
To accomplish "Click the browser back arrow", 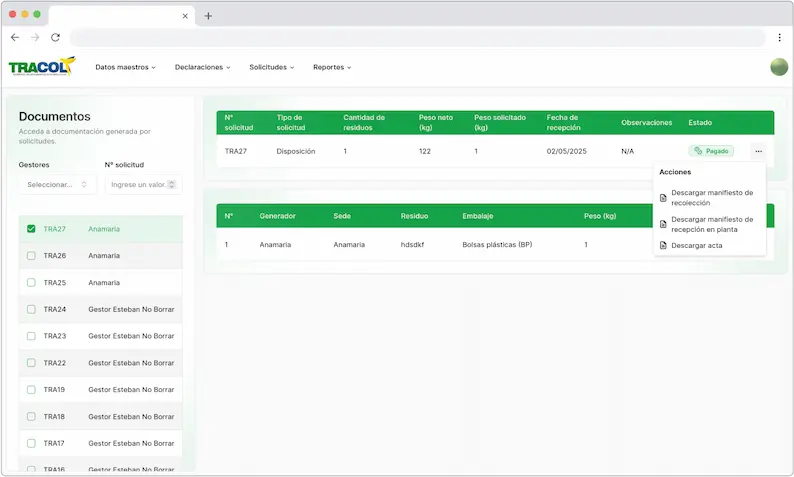I will pos(15,37).
